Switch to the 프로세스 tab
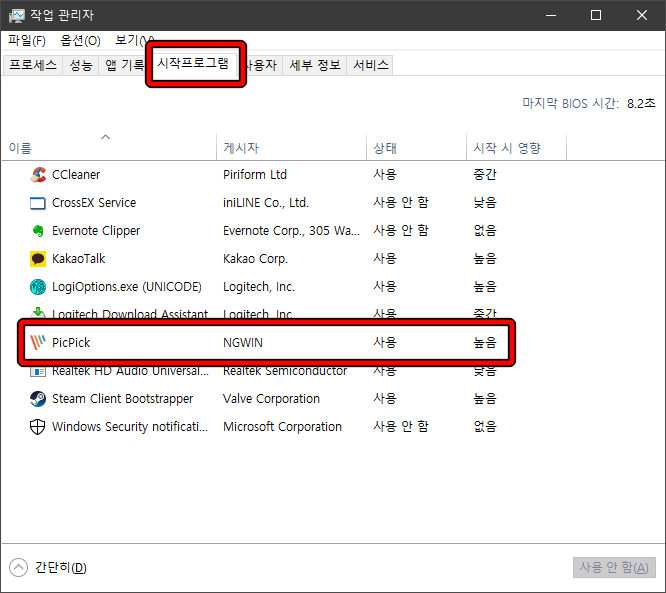This screenshot has height=593, width=666. 33,65
